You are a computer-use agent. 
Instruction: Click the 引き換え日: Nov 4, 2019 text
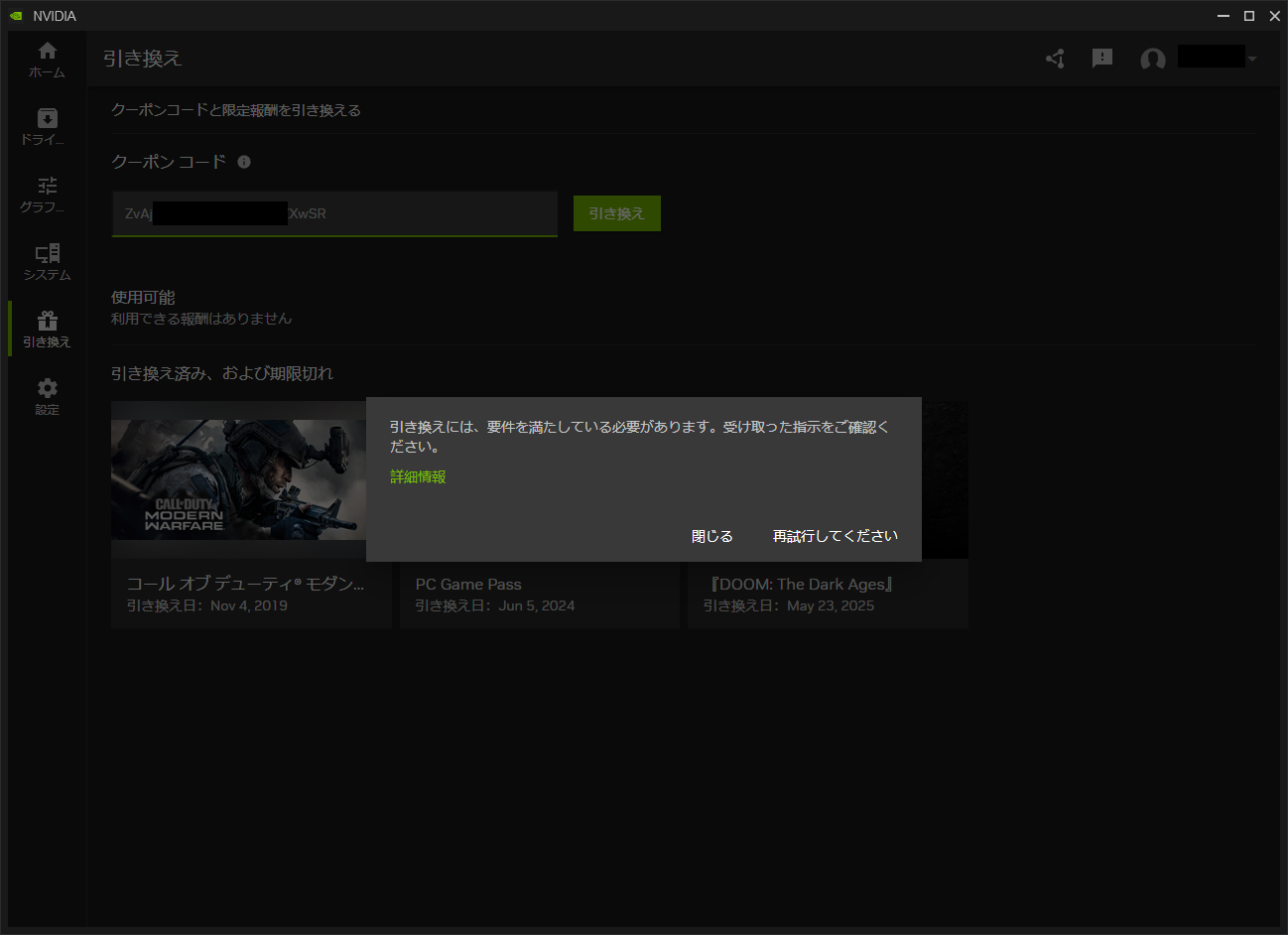206,605
